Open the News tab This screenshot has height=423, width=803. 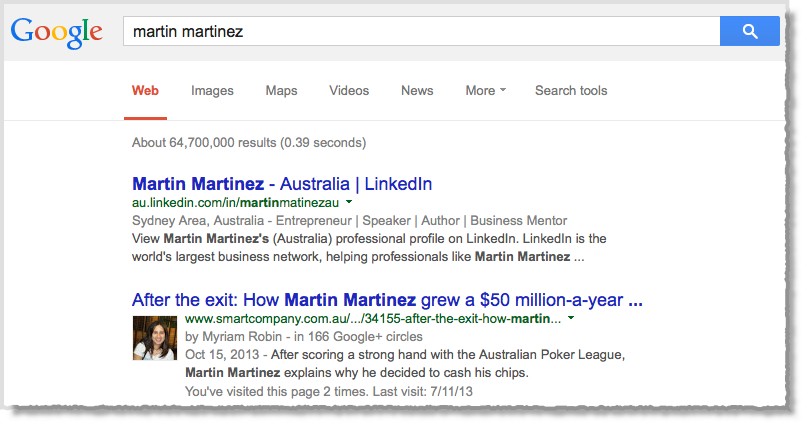tap(417, 91)
